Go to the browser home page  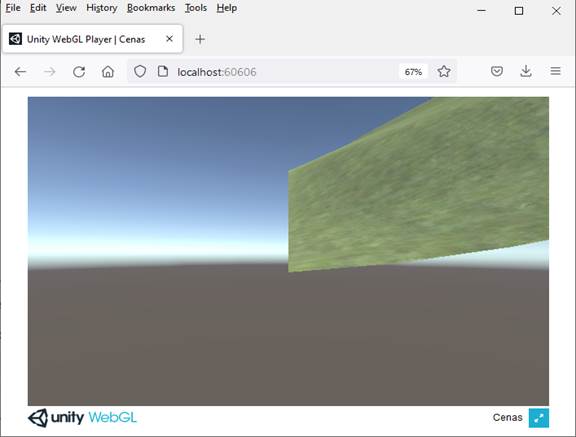click(x=108, y=72)
